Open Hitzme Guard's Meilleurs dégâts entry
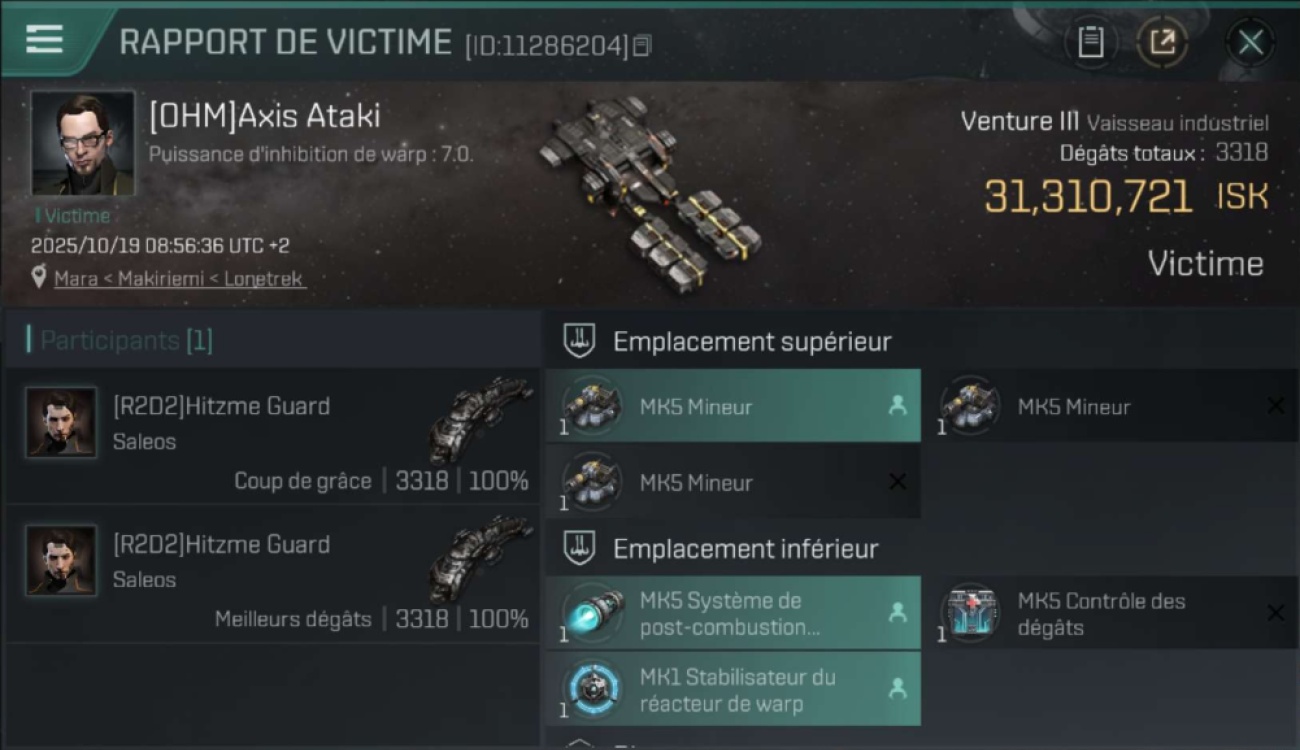The image size is (1300, 750). click(272, 573)
